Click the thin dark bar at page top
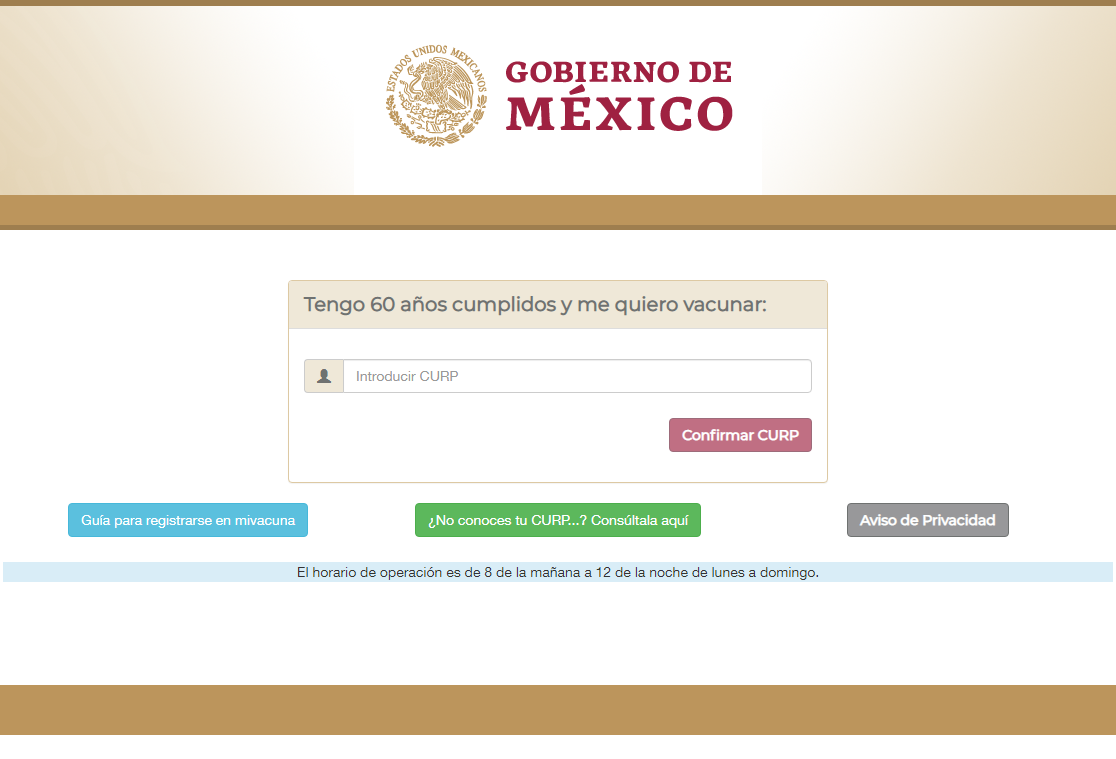The width and height of the screenshot is (1116, 759). (558, 3)
